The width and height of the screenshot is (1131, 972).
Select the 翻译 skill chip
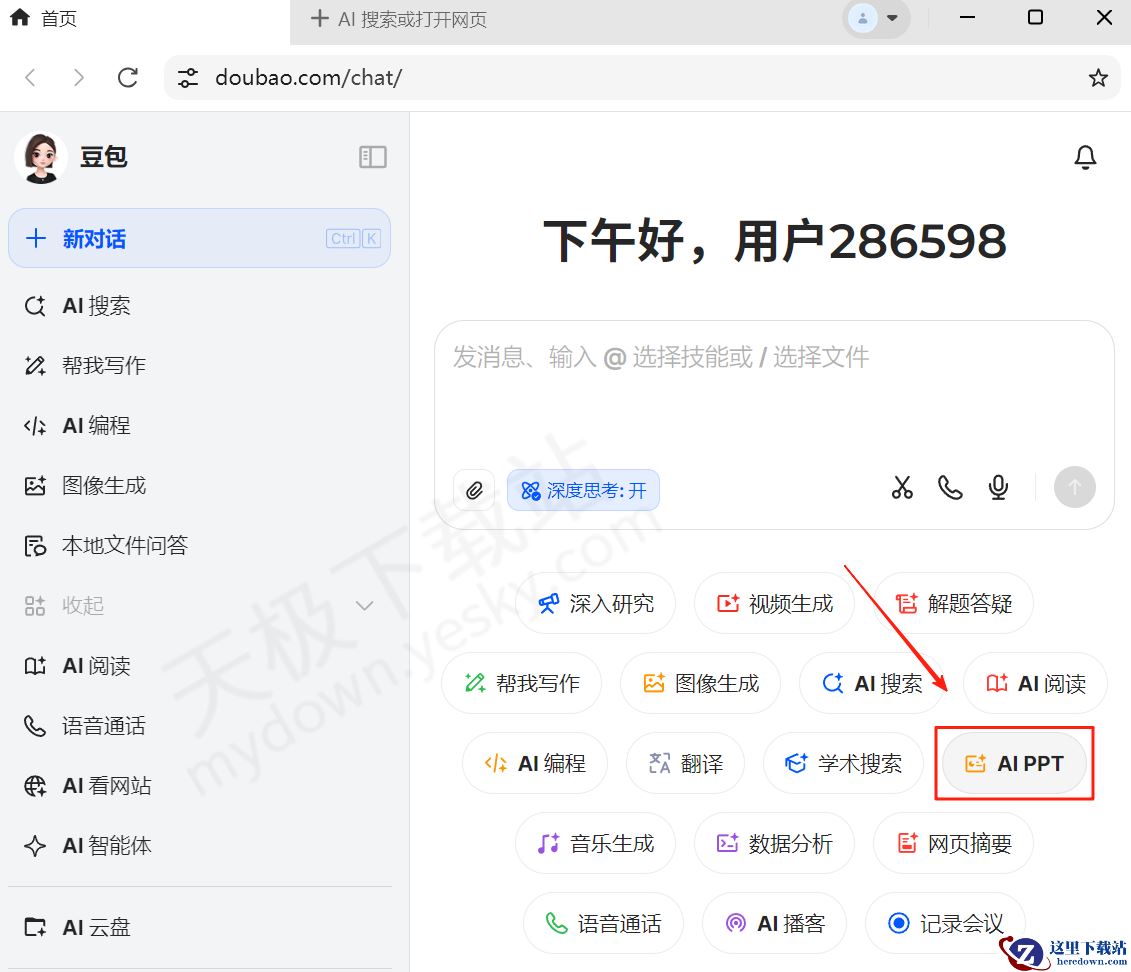tap(685, 763)
